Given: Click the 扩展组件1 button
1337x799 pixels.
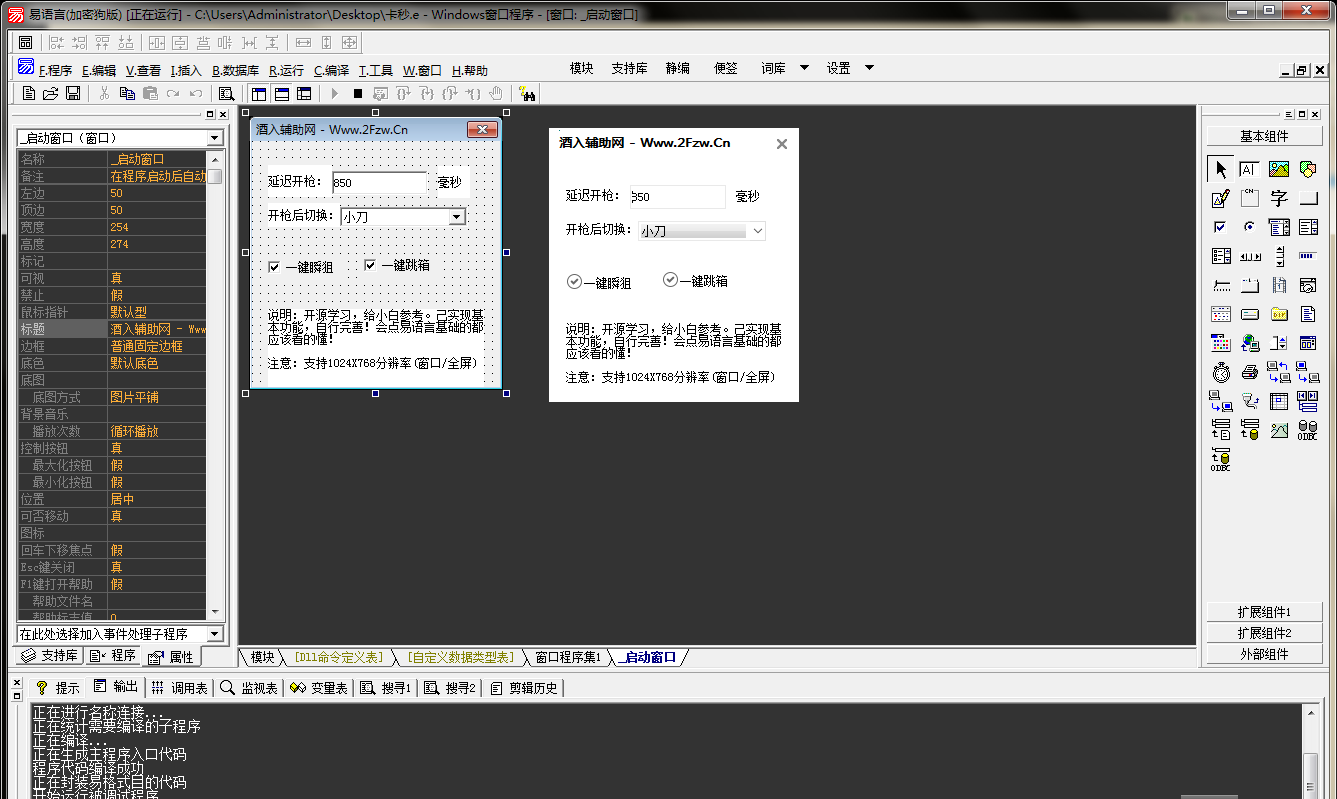Looking at the screenshot, I should point(1264,612).
